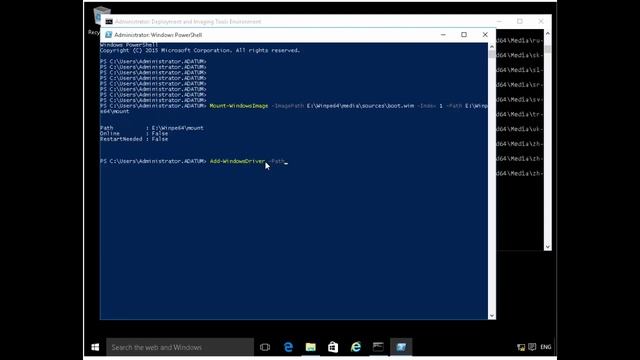Click the Mount-WindowsImage command text

239,106
